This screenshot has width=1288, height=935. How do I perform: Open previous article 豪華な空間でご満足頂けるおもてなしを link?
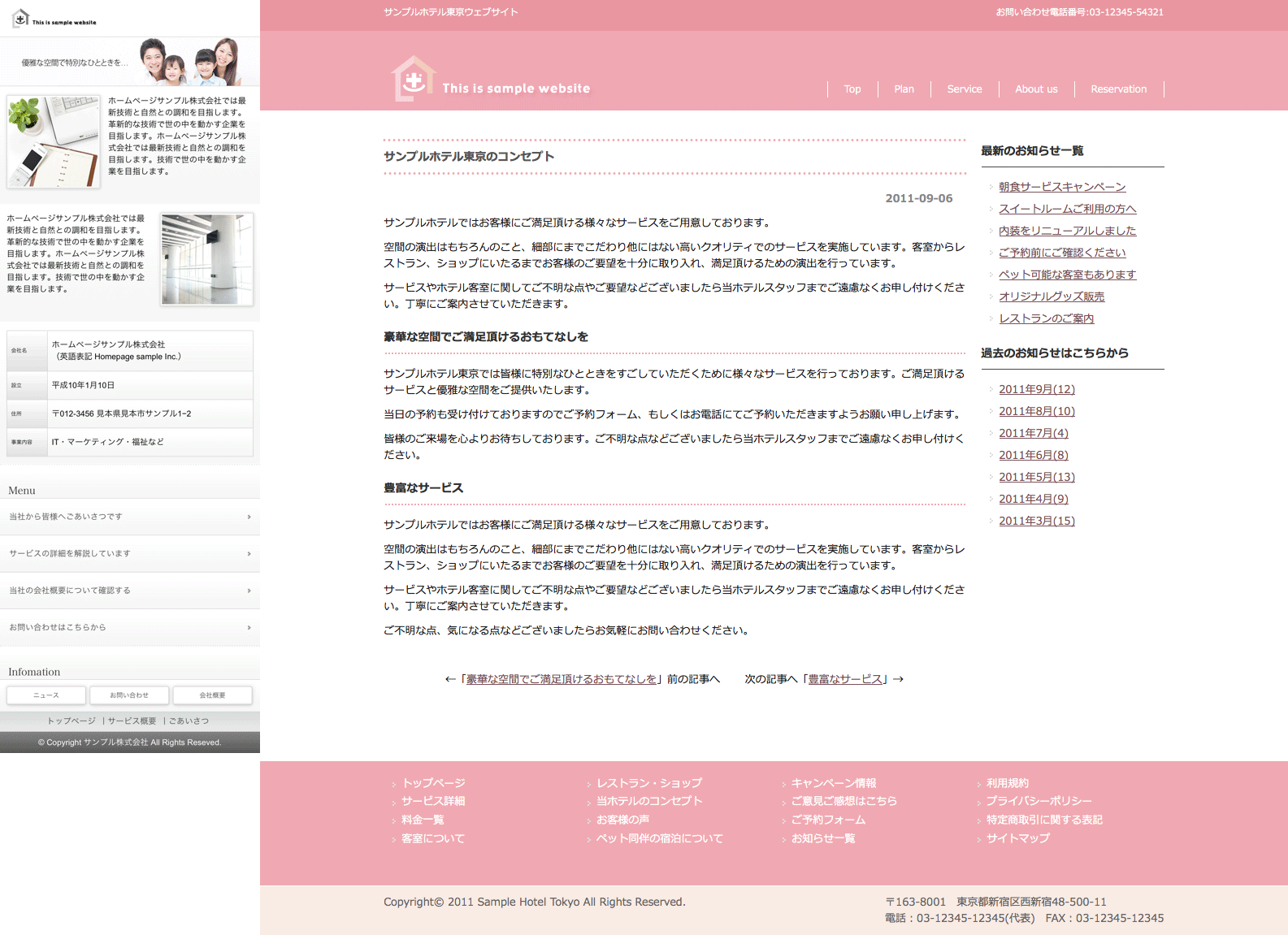coord(561,679)
